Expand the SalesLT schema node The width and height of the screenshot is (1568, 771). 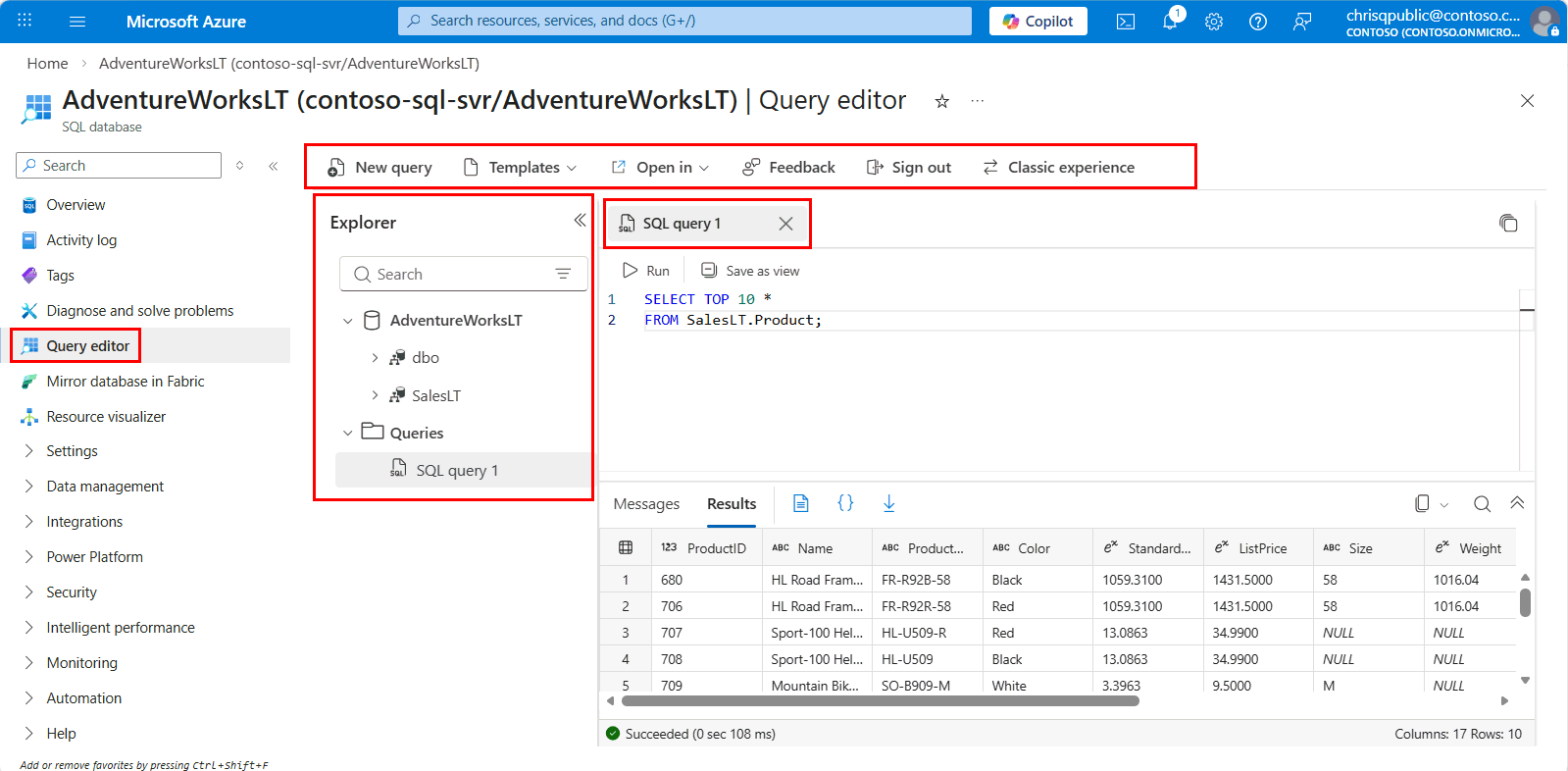coord(375,395)
